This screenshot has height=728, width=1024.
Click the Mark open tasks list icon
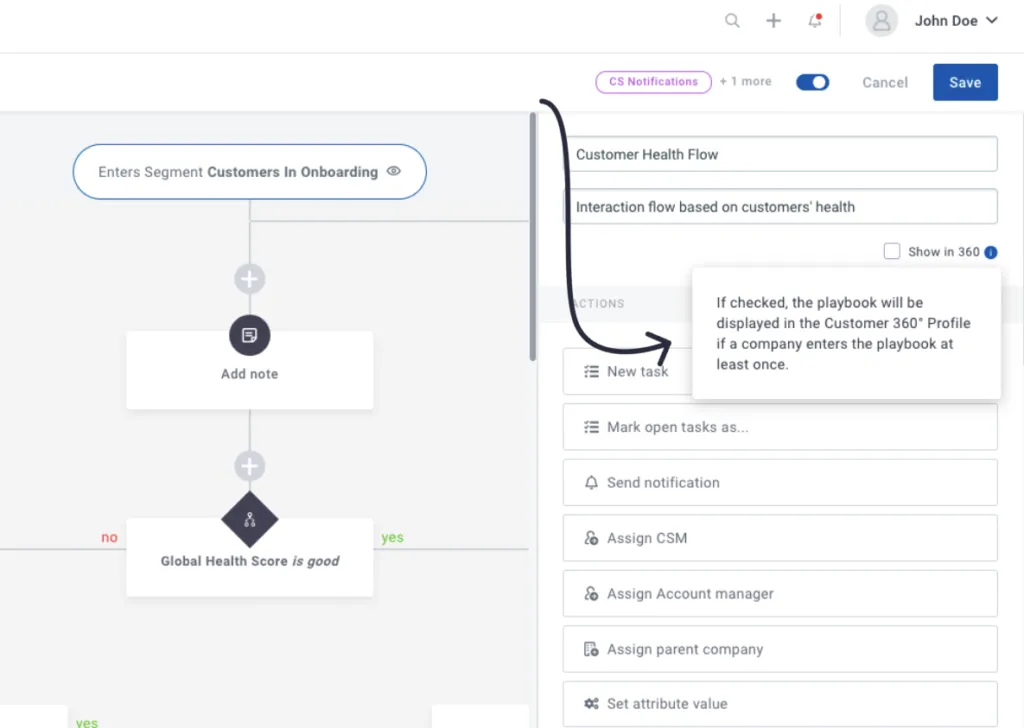click(x=591, y=427)
